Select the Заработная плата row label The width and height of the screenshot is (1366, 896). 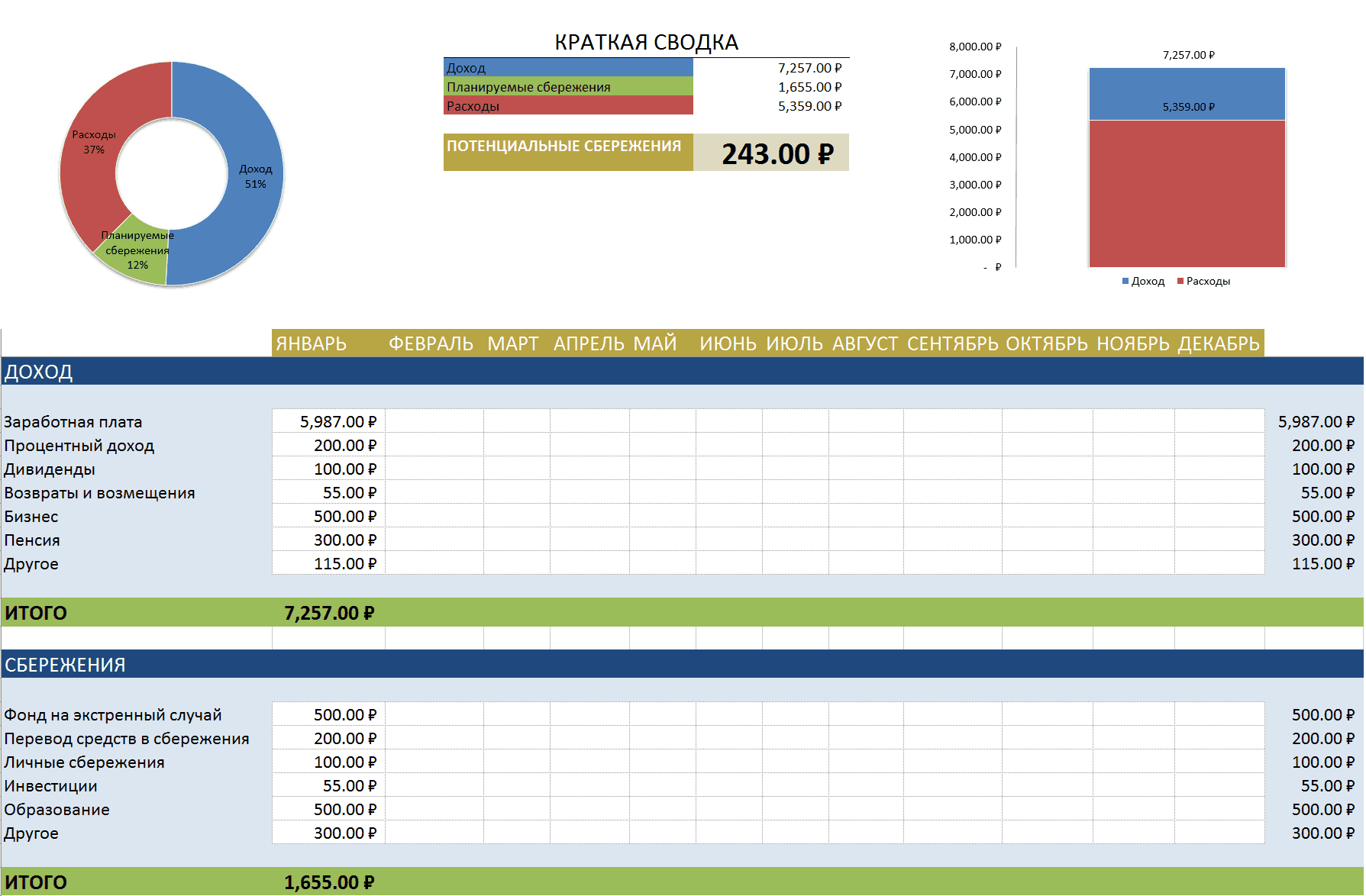click(x=73, y=421)
